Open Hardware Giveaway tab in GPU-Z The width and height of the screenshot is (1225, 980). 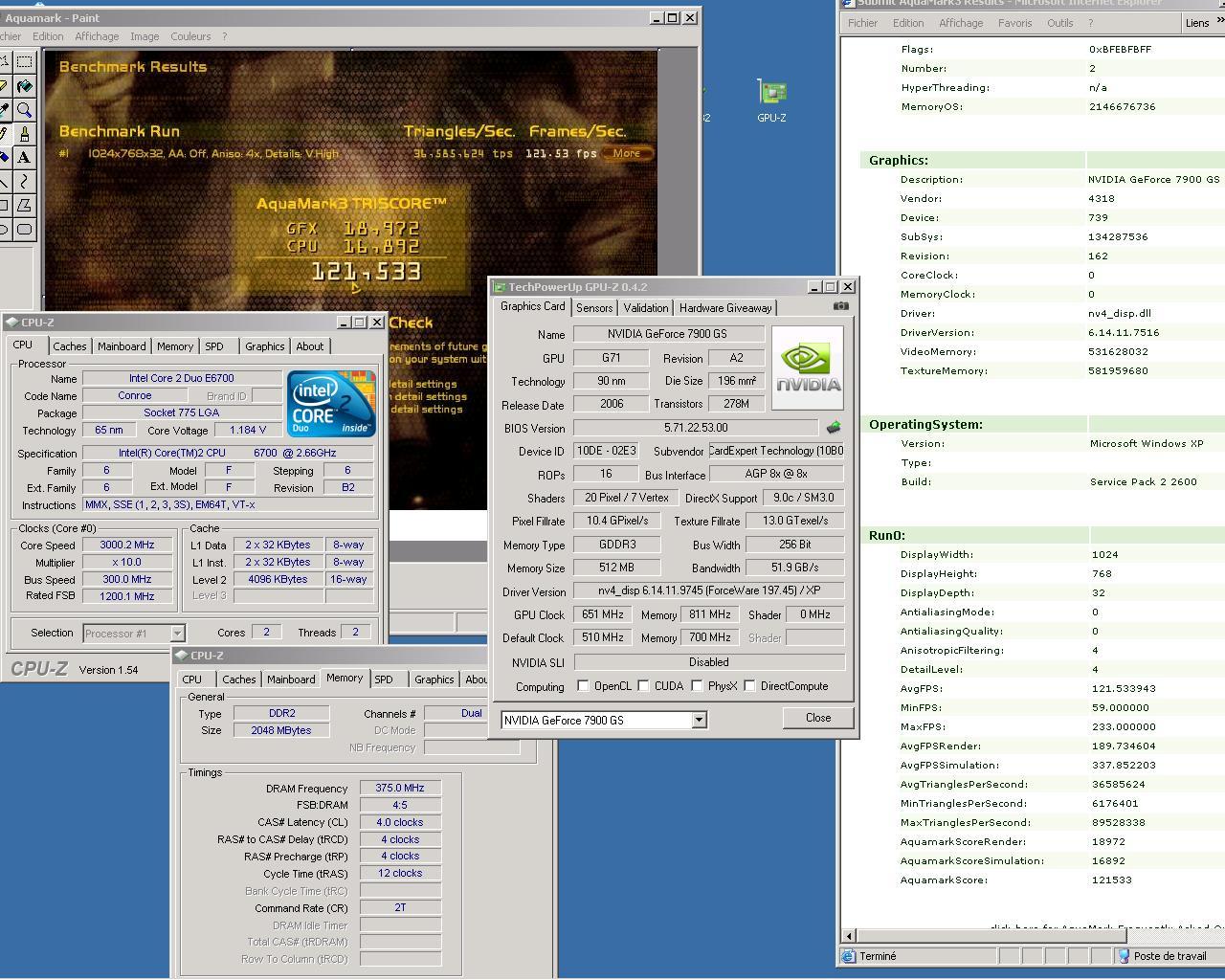click(725, 308)
